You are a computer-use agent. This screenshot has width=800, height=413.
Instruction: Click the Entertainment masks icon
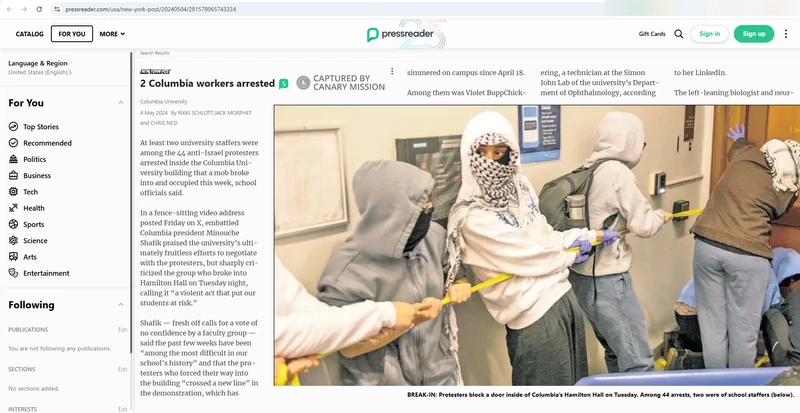[13, 273]
